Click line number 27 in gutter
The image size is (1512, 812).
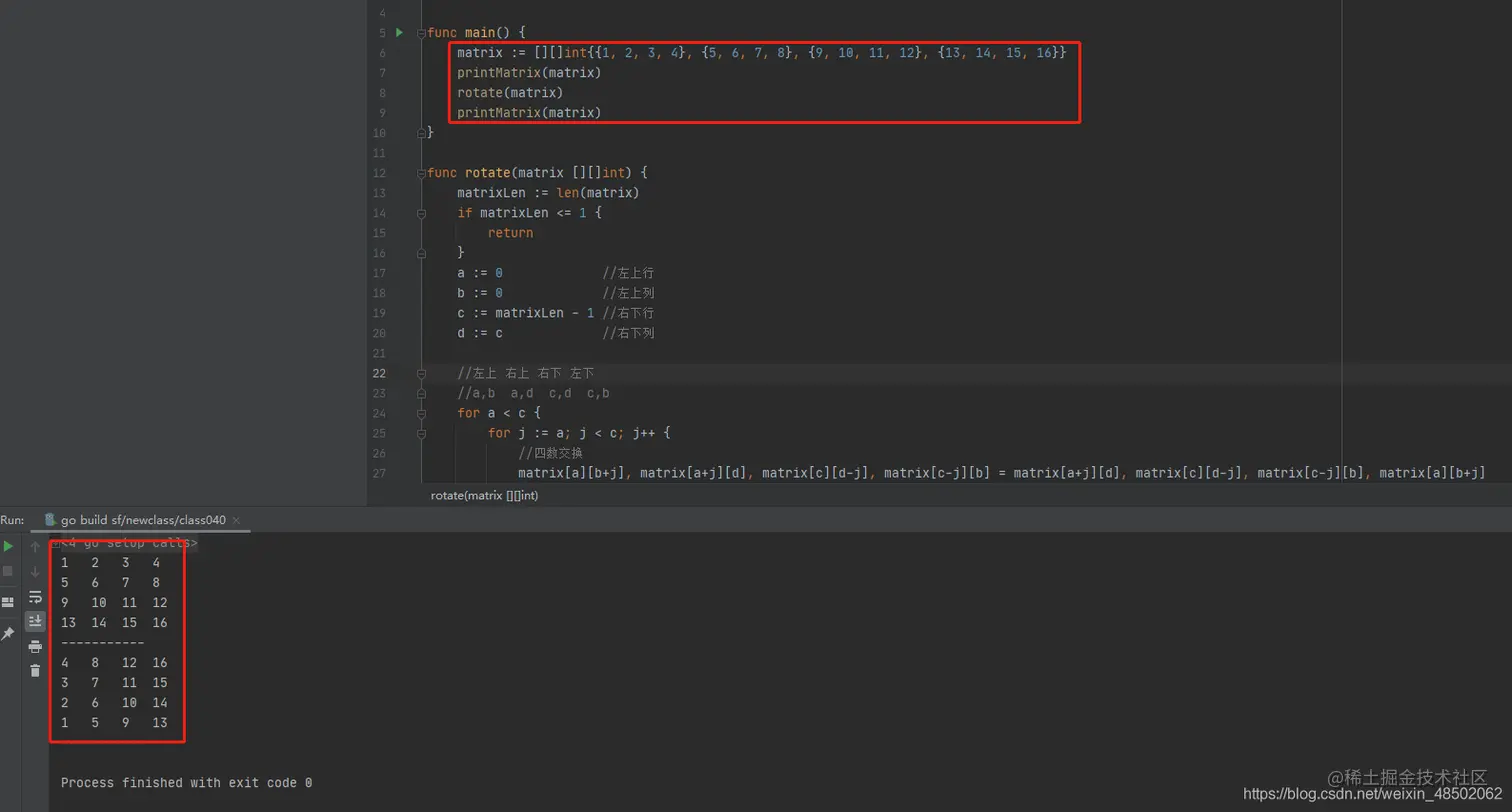point(379,473)
